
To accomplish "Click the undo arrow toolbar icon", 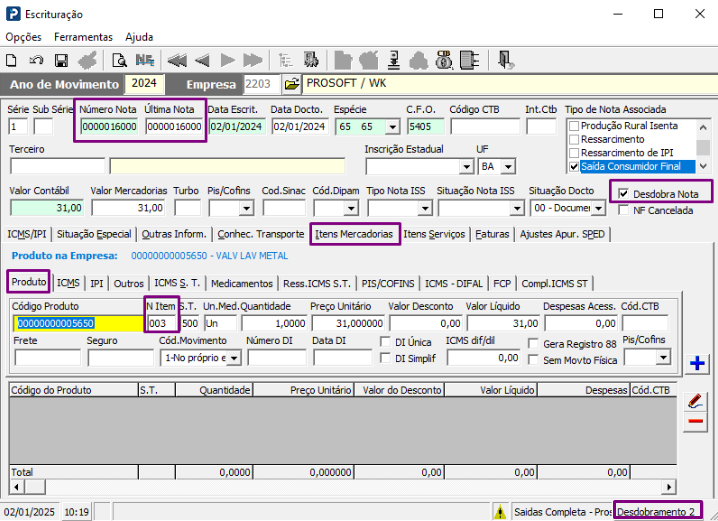I will pyautogui.click(x=36, y=60).
